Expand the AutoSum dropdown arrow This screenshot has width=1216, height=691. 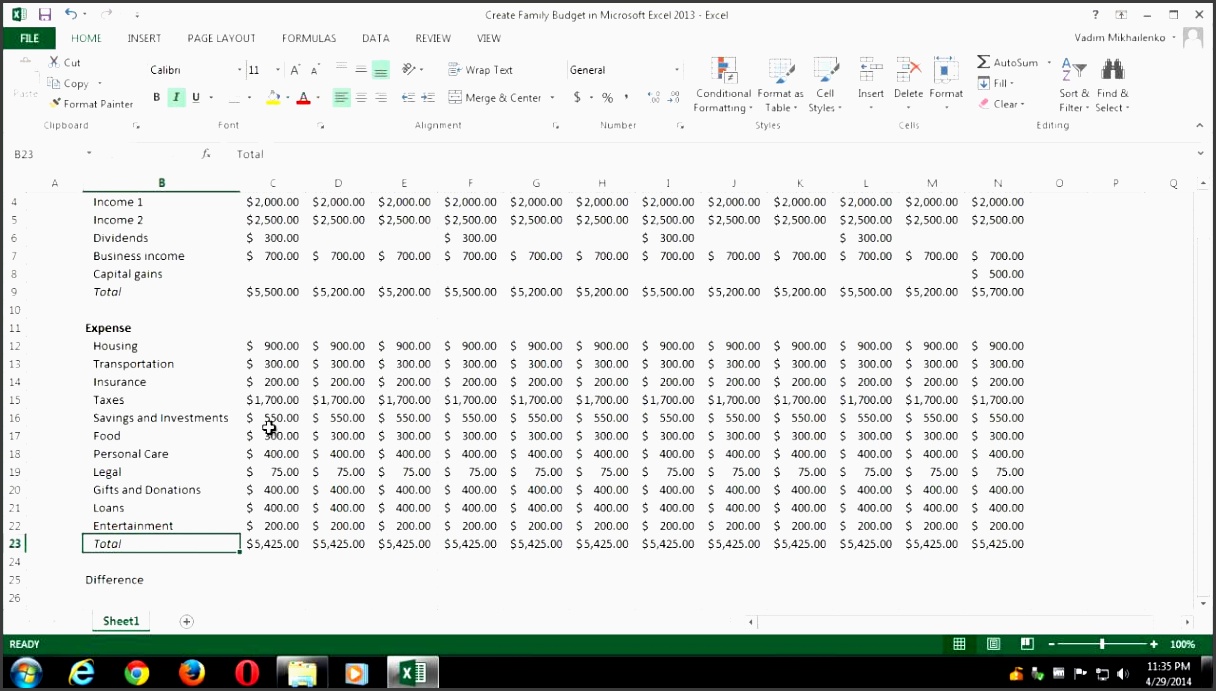tap(1049, 63)
